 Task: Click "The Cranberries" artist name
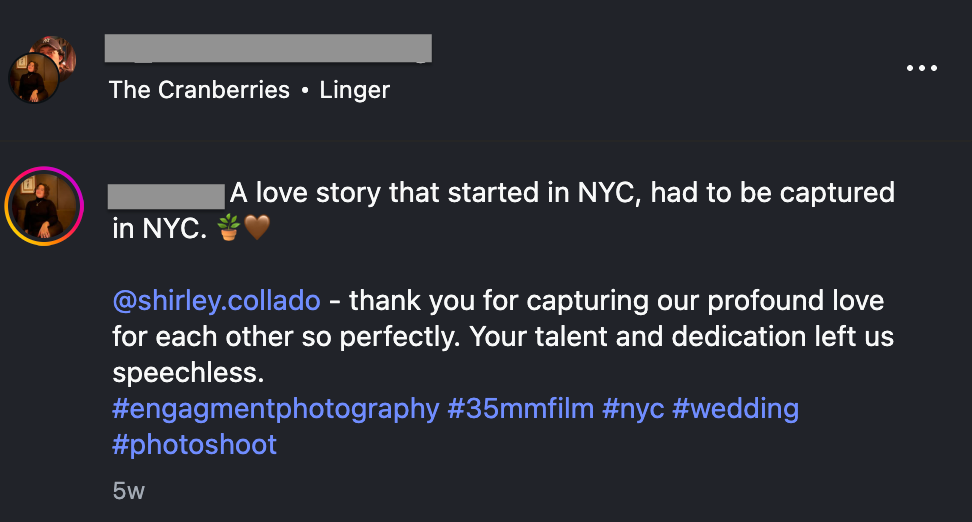pos(199,90)
